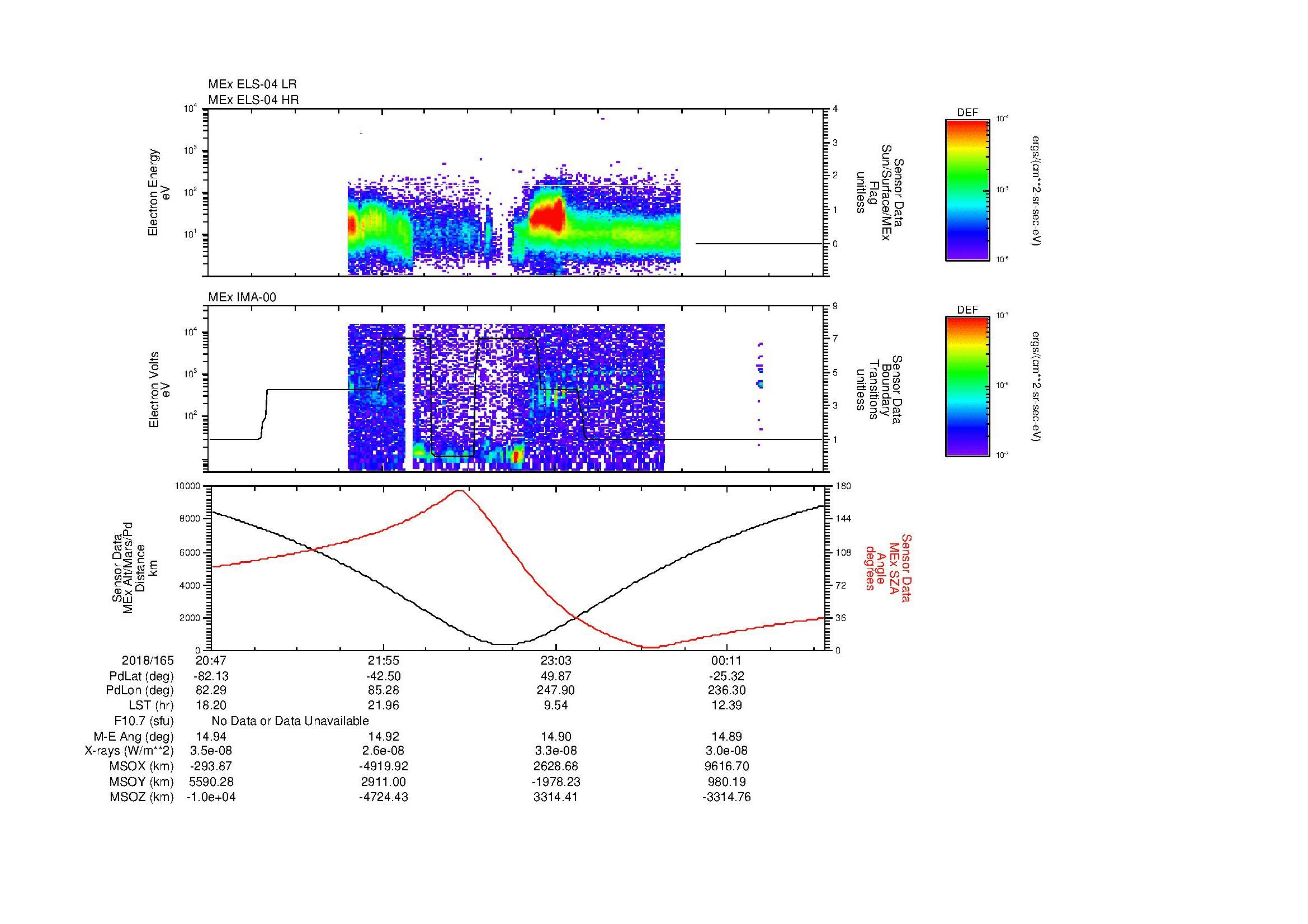Click the red hotspot at bottom of IMA spectrogram
The height and width of the screenshot is (924, 1308).
click(517, 456)
